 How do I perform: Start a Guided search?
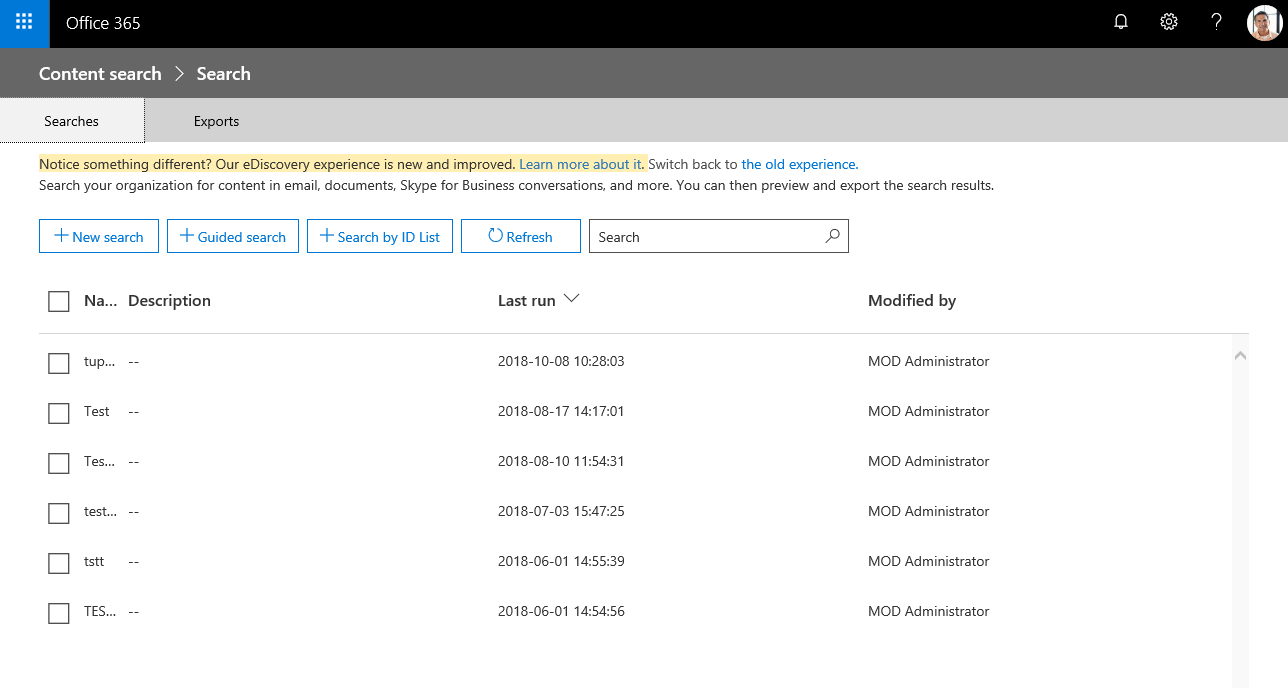pos(233,236)
